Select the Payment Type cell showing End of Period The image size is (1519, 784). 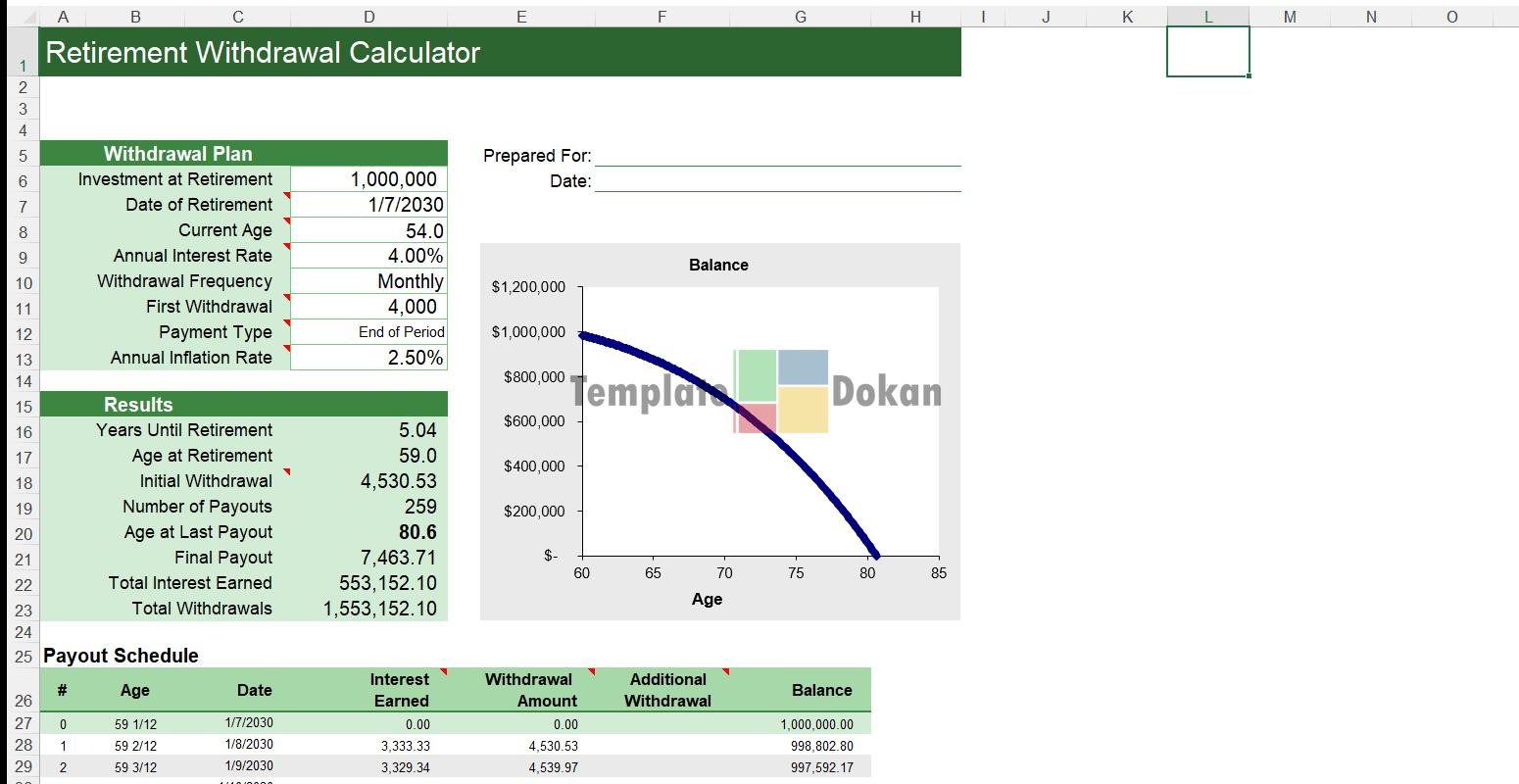click(368, 332)
